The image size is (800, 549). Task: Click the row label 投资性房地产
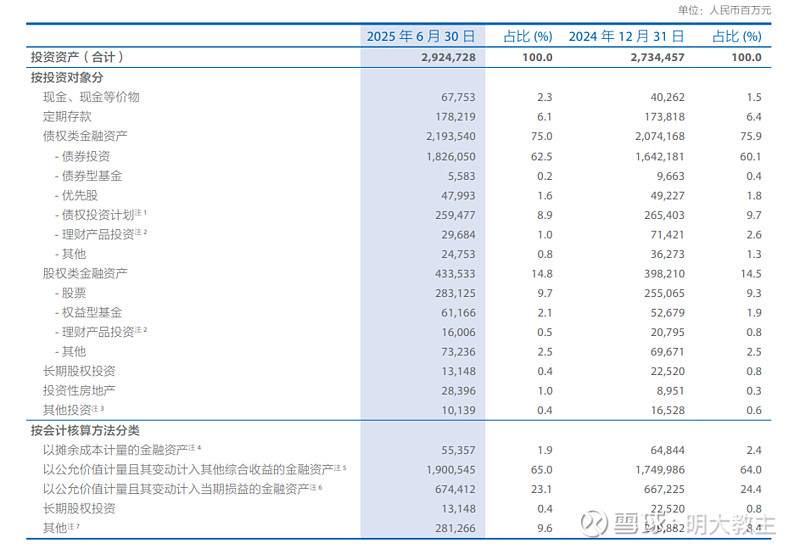click(79, 390)
